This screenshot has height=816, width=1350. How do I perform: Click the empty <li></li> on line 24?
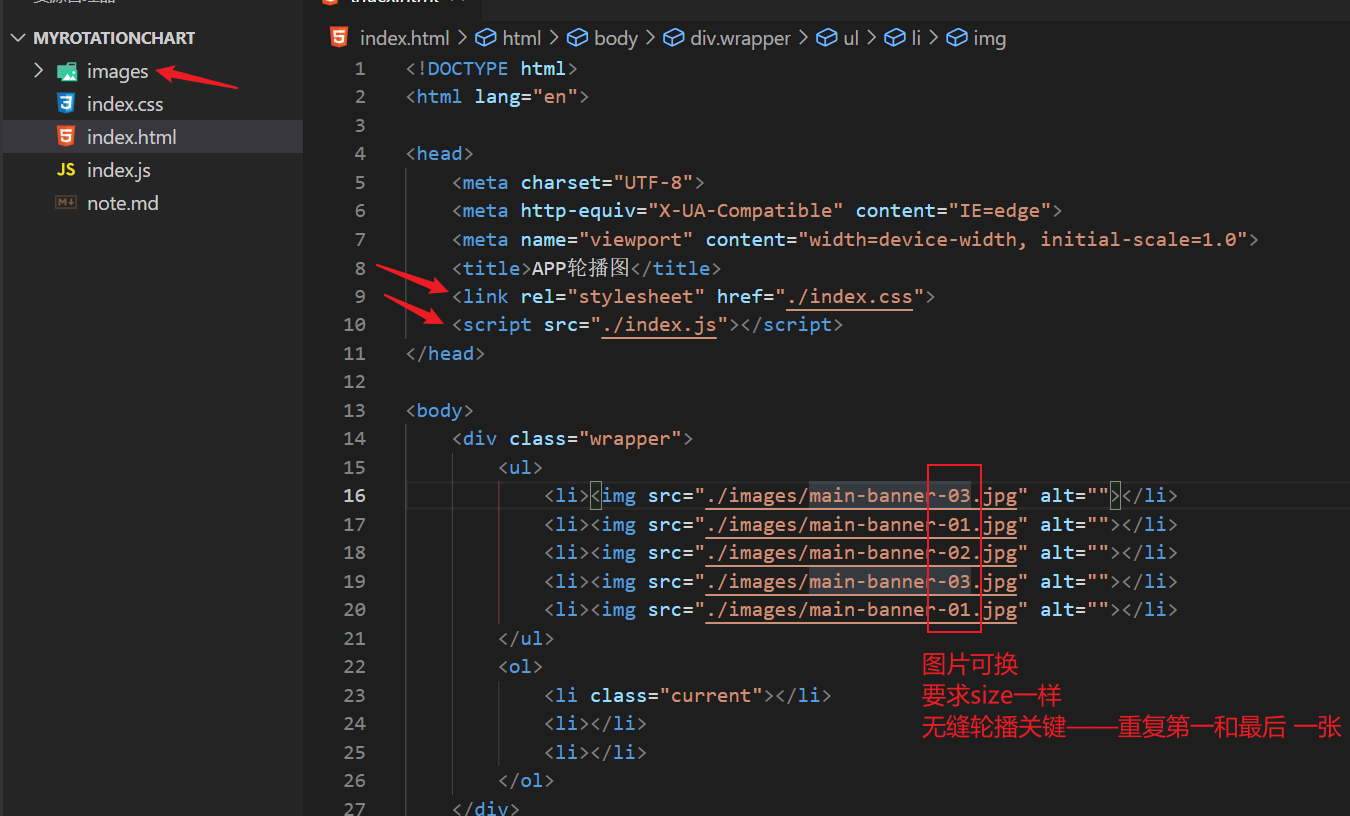click(x=596, y=723)
